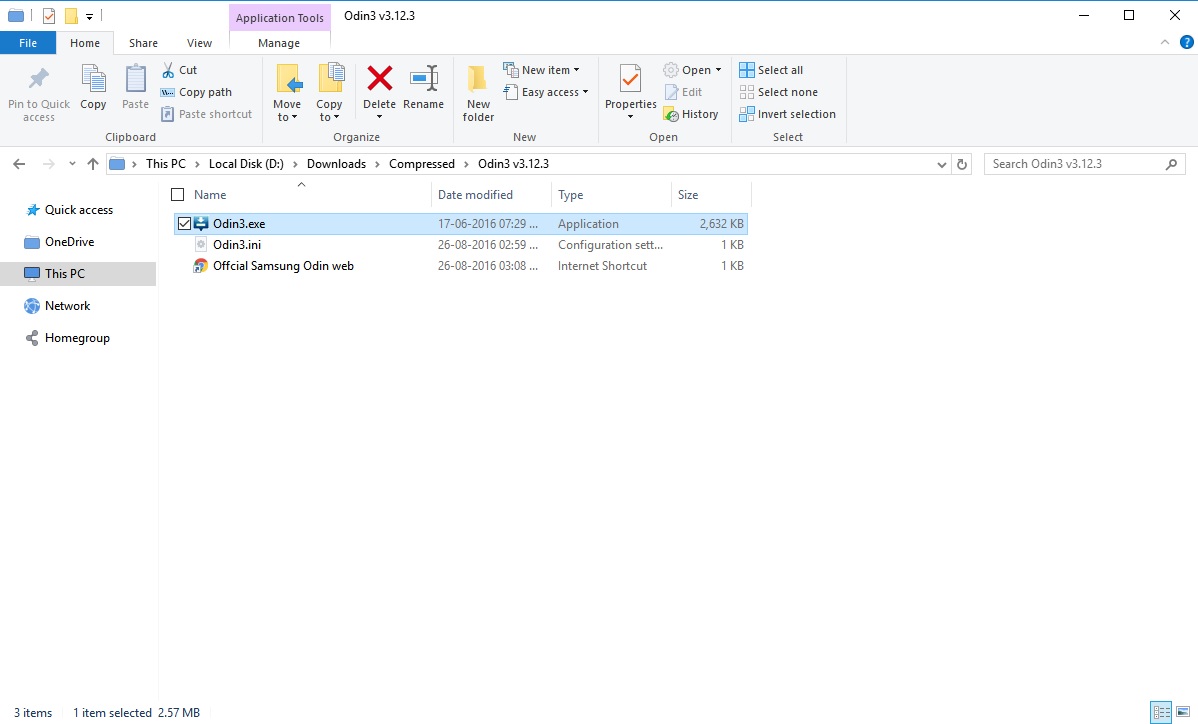Select the Odin3.exe file name
1198x724 pixels.
point(239,224)
